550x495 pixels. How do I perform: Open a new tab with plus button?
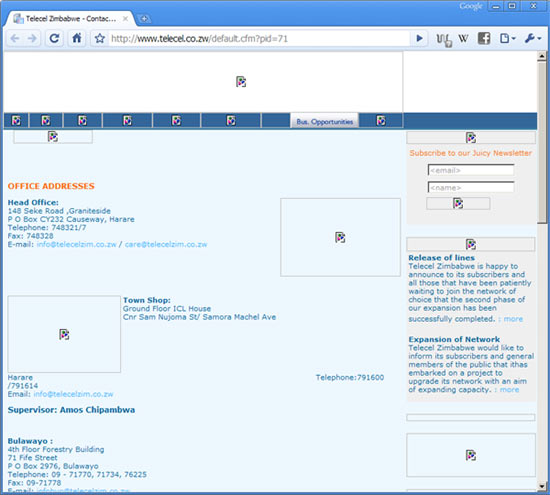click(x=144, y=19)
